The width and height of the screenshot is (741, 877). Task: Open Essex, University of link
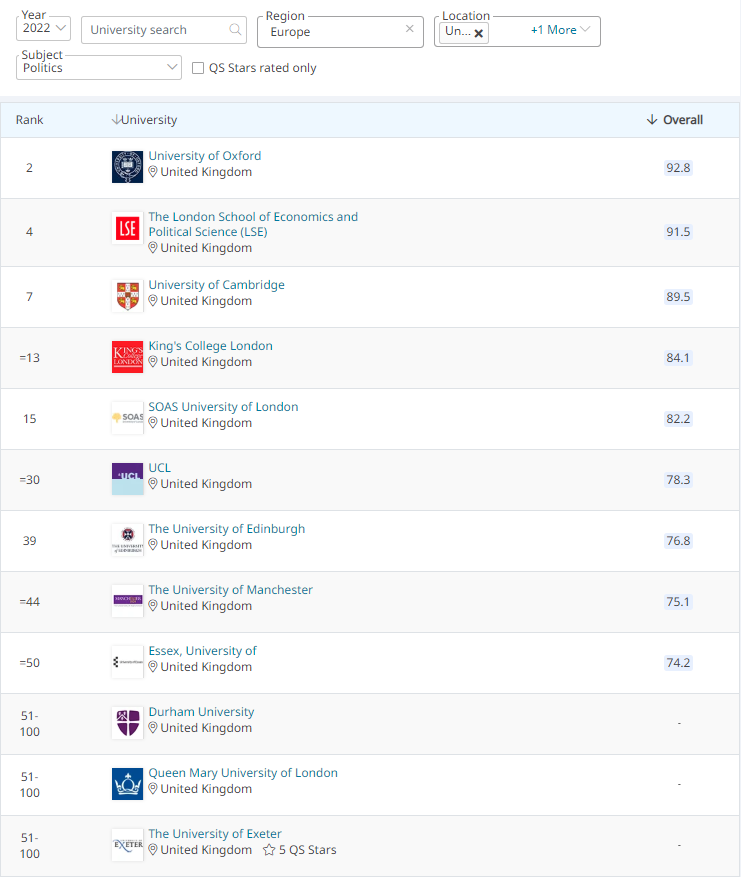202,650
